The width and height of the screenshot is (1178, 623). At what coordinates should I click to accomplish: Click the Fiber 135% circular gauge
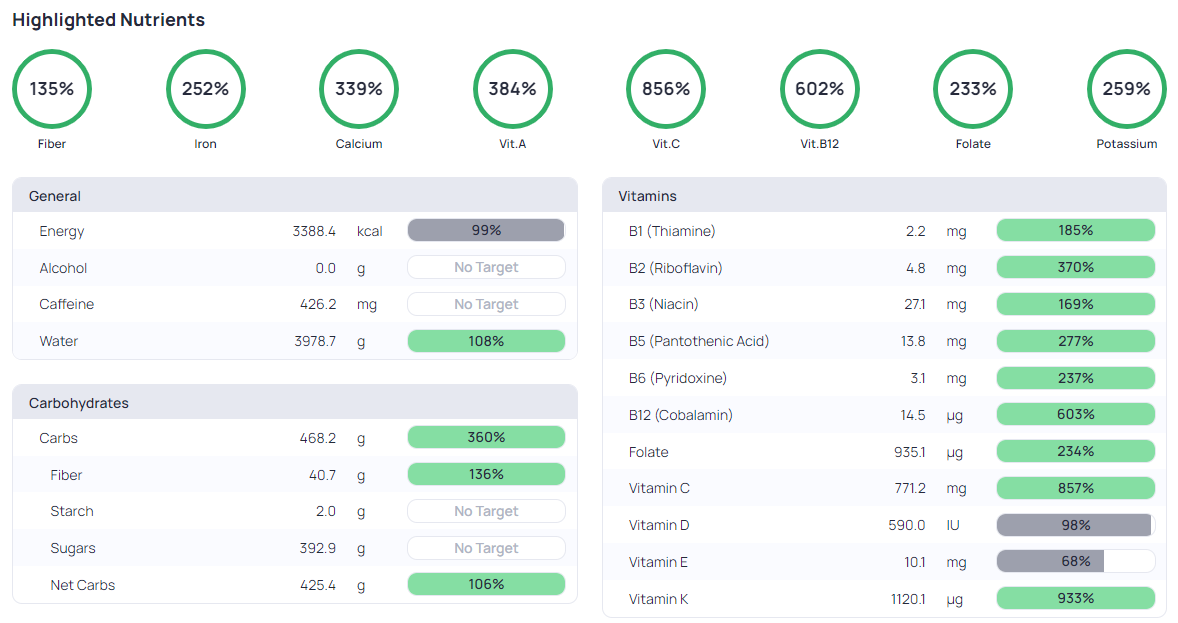[52, 89]
